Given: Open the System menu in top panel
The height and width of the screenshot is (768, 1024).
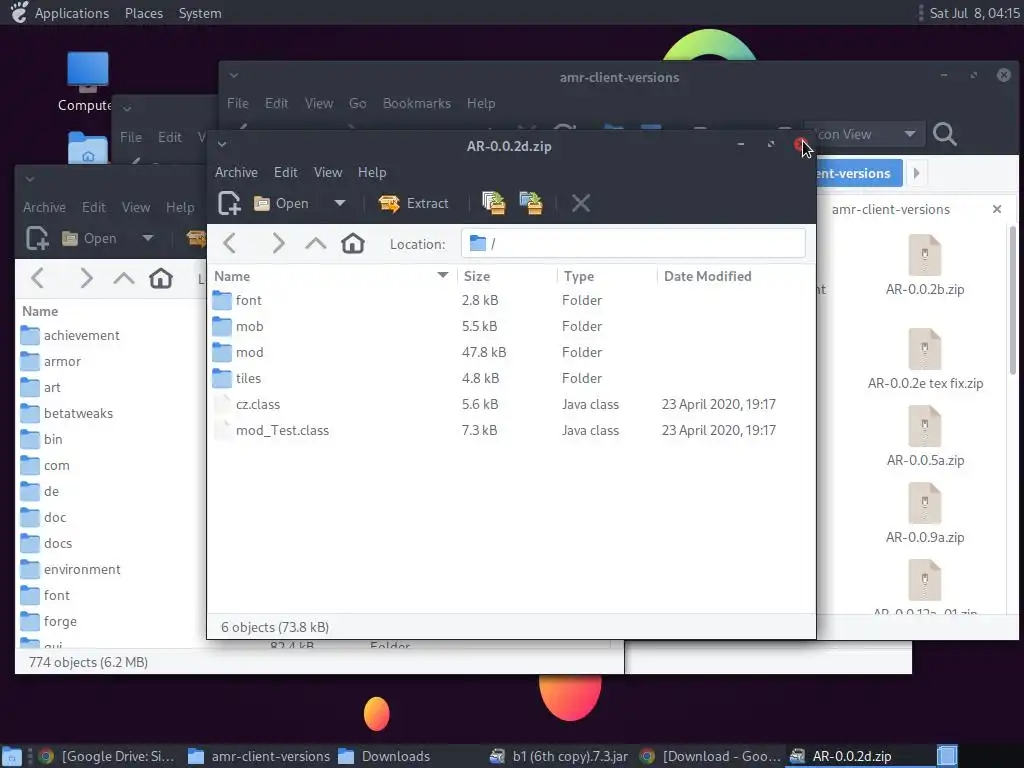Looking at the screenshot, I should [x=200, y=13].
